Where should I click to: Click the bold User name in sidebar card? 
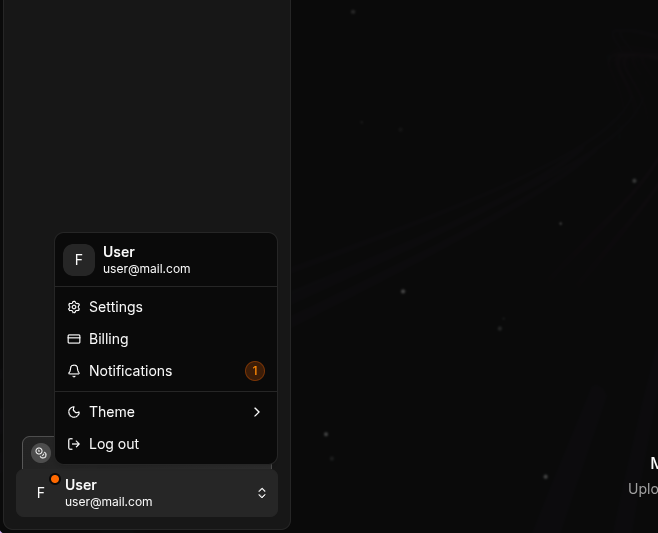pyautogui.click(x=81, y=485)
